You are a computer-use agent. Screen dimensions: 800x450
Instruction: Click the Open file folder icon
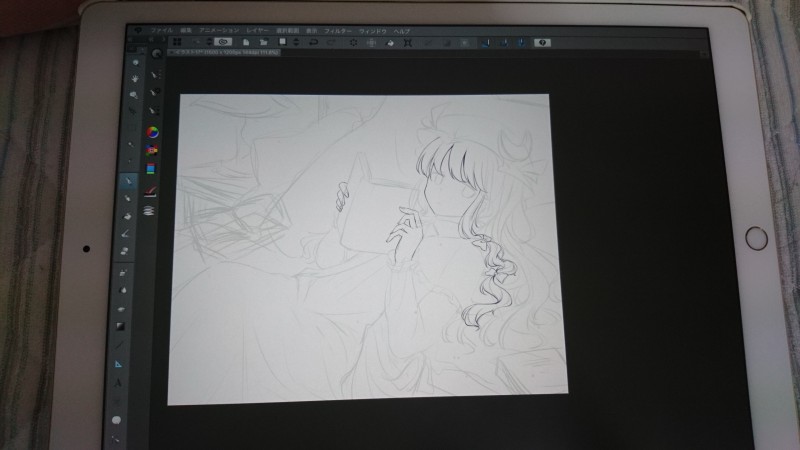point(263,42)
